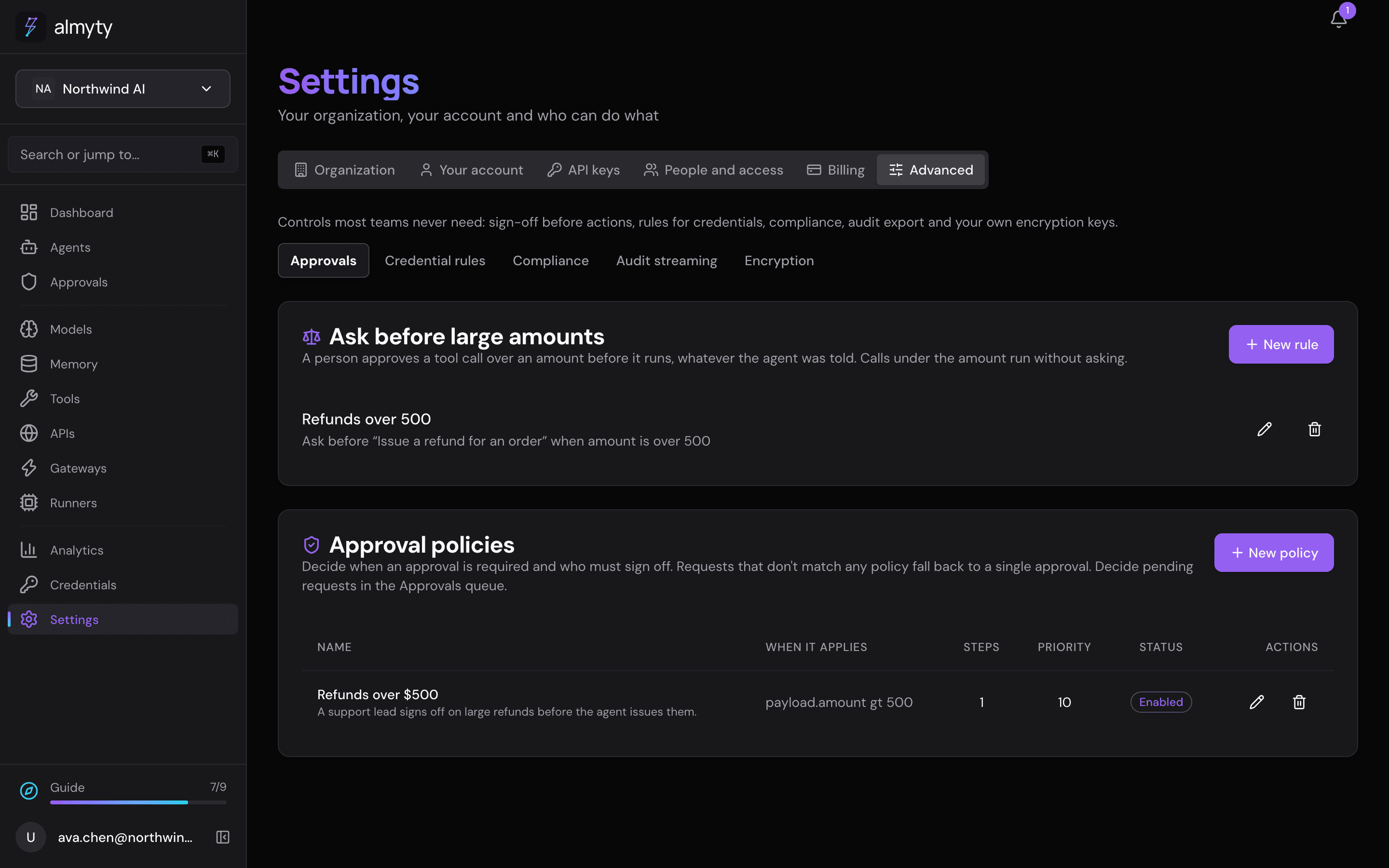The width and height of the screenshot is (1389, 868).
Task: Switch to the Organization tab
Action: point(344,170)
